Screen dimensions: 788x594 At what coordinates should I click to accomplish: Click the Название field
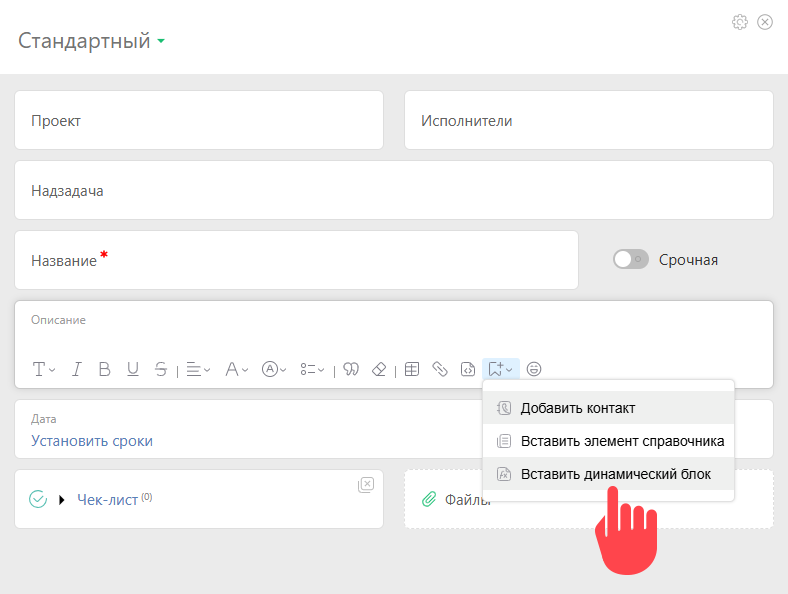coord(297,260)
